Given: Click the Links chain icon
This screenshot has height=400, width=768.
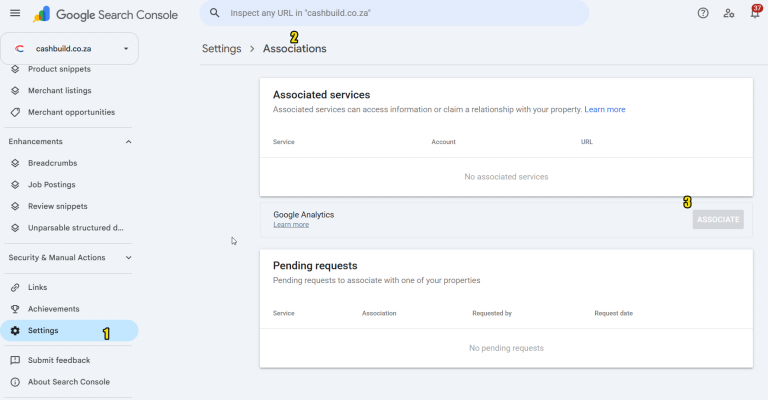Looking at the screenshot, I should (x=15, y=287).
